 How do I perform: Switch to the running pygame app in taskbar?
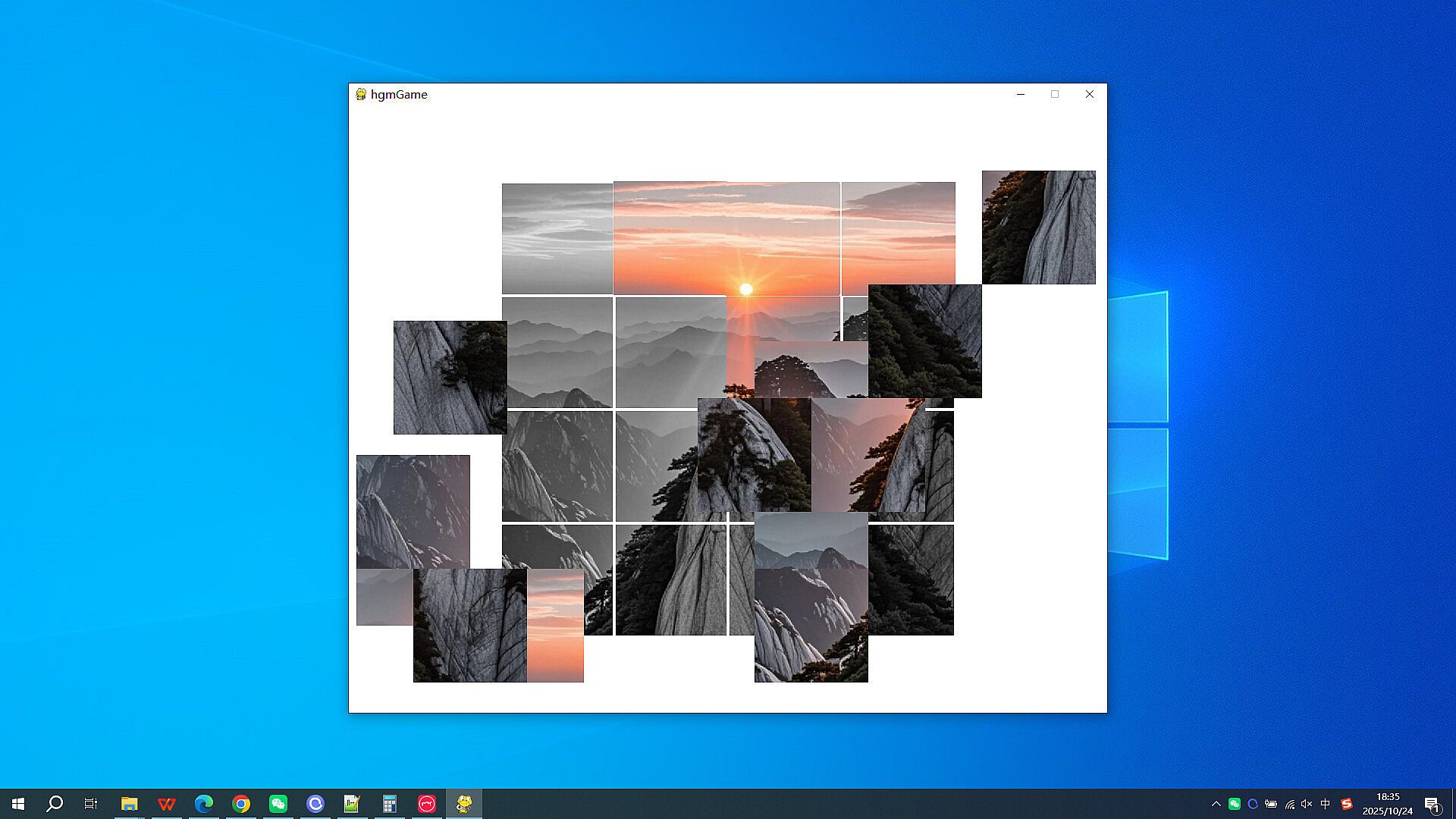[464, 804]
